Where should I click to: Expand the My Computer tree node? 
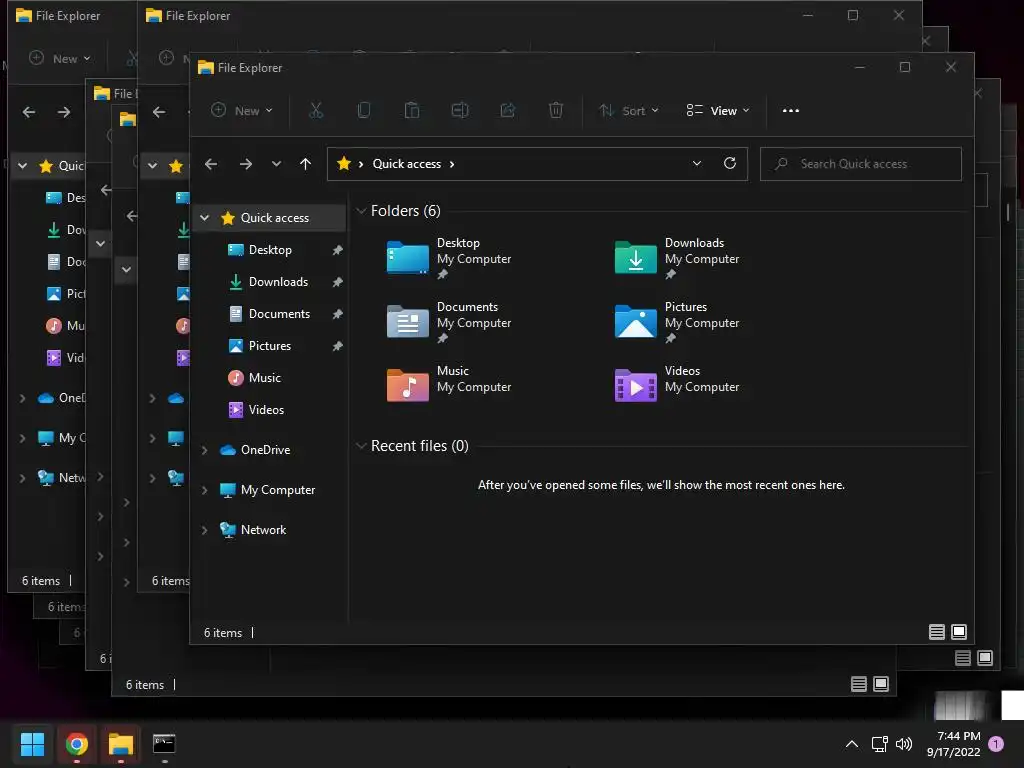[x=204, y=490]
